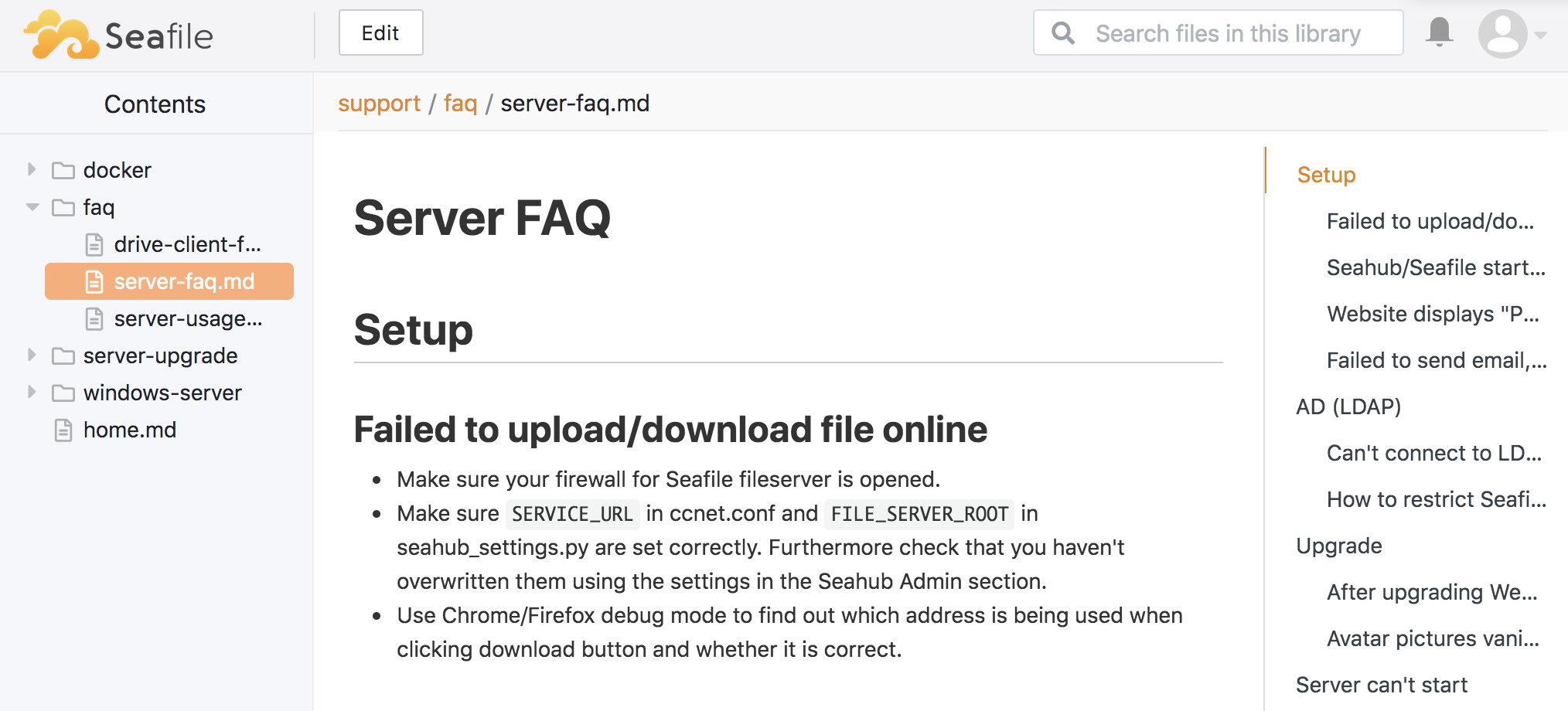
Task: Jump to AD (LDAP) in outline
Action: click(x=1348, y=407)
